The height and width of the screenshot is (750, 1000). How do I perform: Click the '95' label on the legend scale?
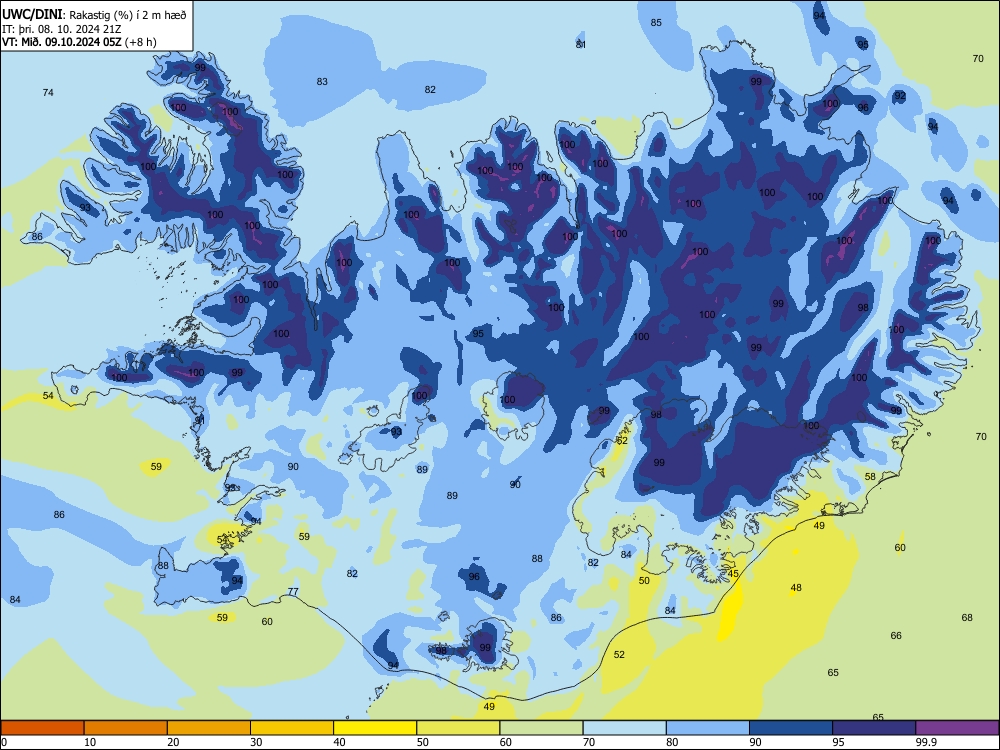(x=838, y=742)
